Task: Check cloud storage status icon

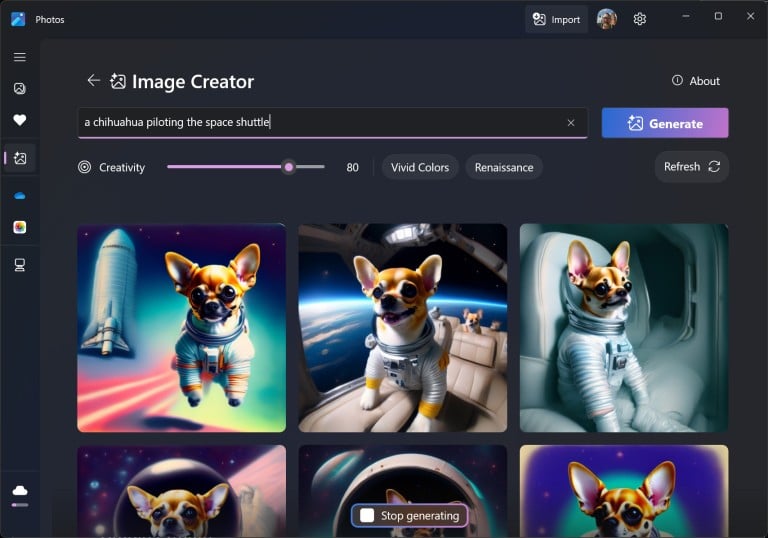Action: click(20, 490)
